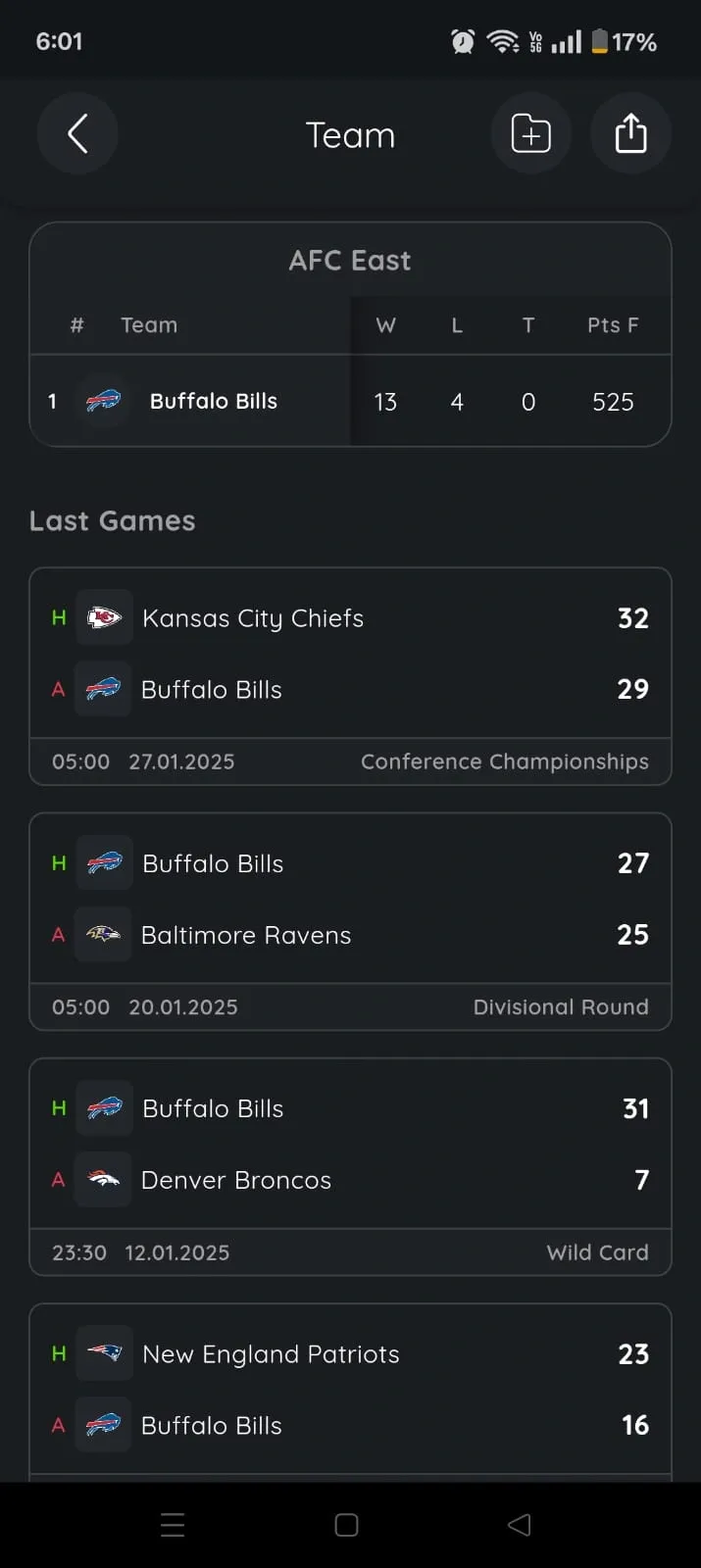Open the Divisional Round game card

(x=350, y=921)
